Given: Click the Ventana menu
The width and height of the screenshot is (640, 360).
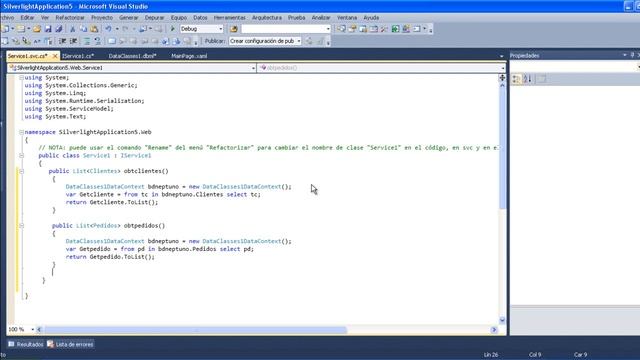Looking at the screenshot, I should point(347,18).
